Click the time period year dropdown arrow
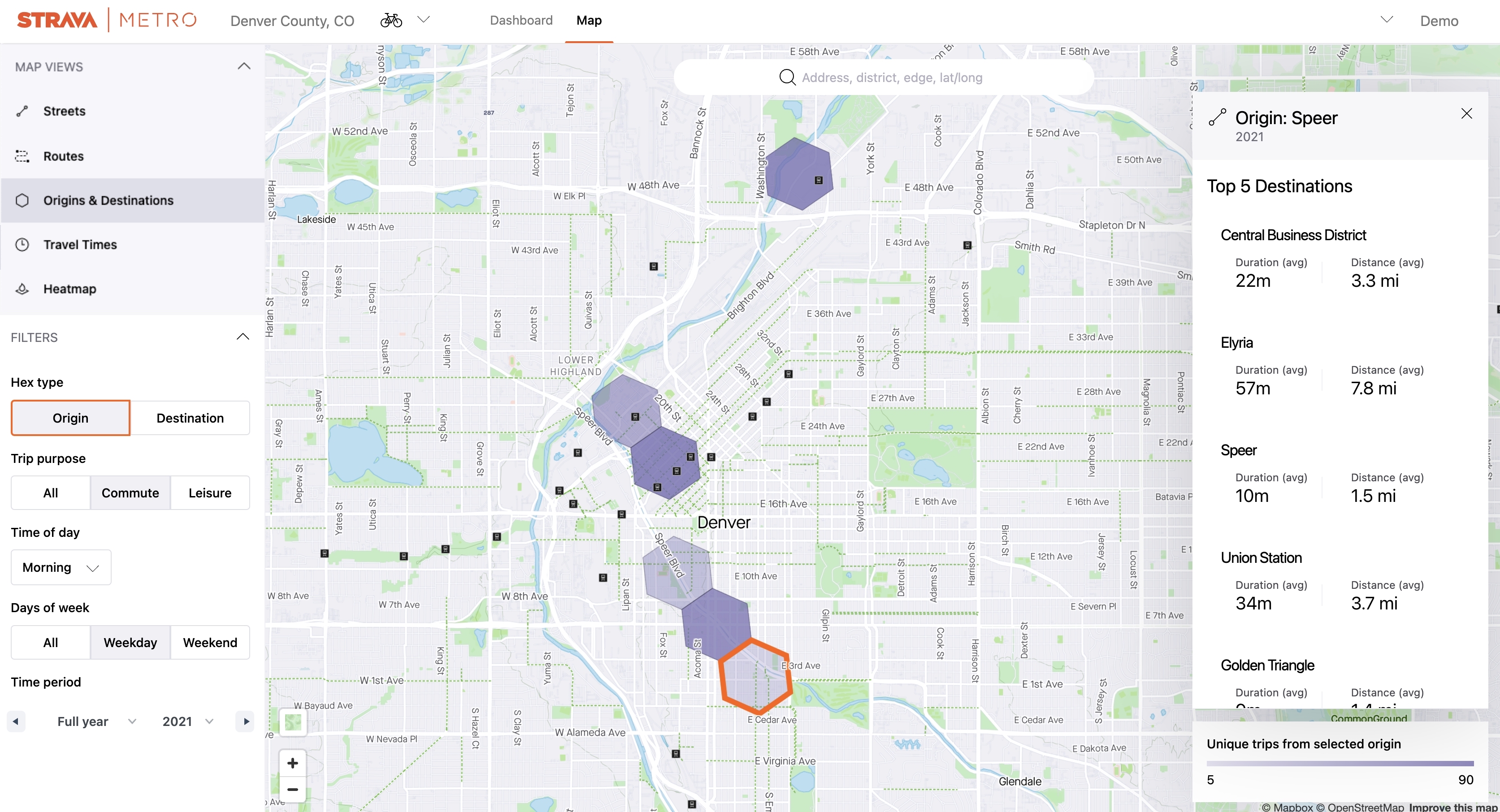Viewport: 1500px width, 812px height. [210, 721]
